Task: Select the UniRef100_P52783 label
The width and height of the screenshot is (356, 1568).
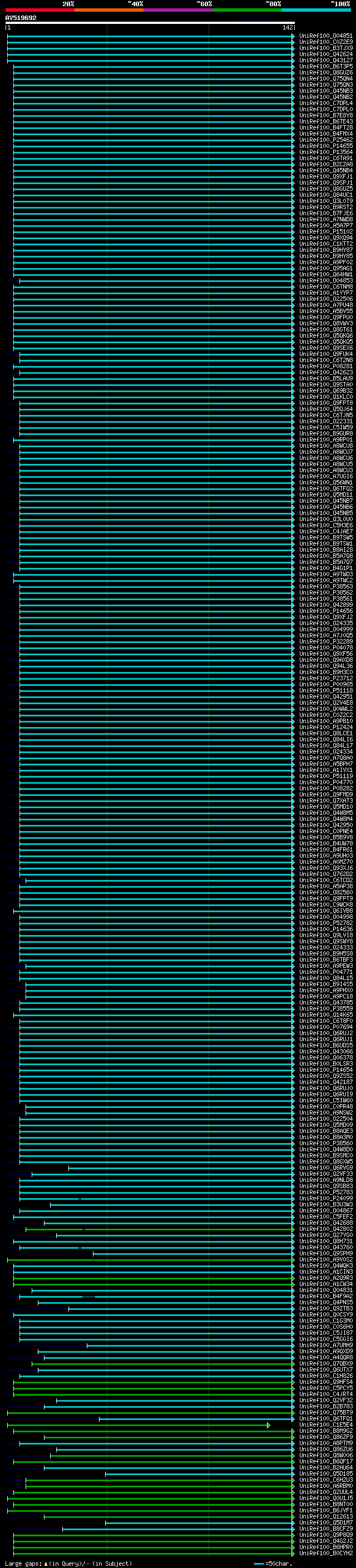Action: 325,1193
